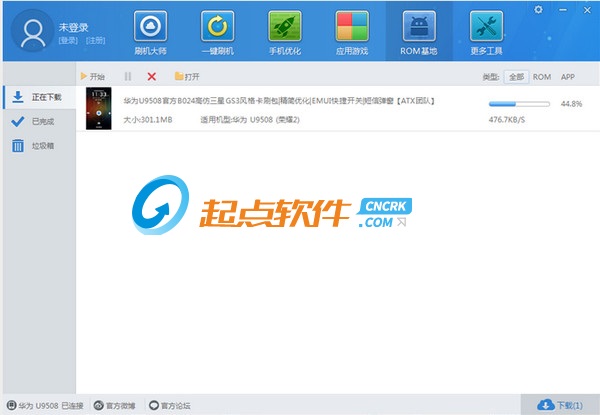The width and height of the screenshot is (600, 415).
Task: Open the ROM基地 android icon
Action: 419,26
